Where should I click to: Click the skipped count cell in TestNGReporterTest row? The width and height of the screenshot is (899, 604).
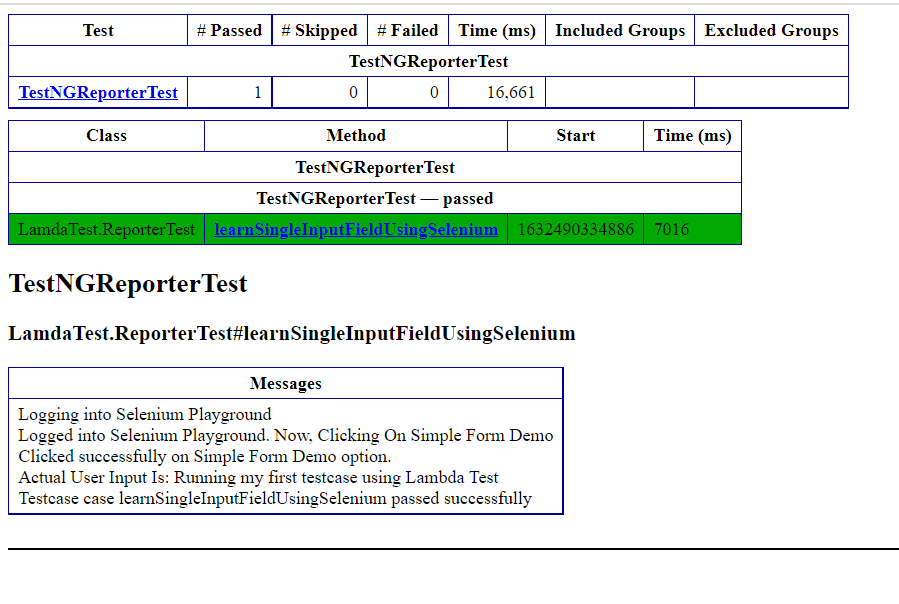319,92
